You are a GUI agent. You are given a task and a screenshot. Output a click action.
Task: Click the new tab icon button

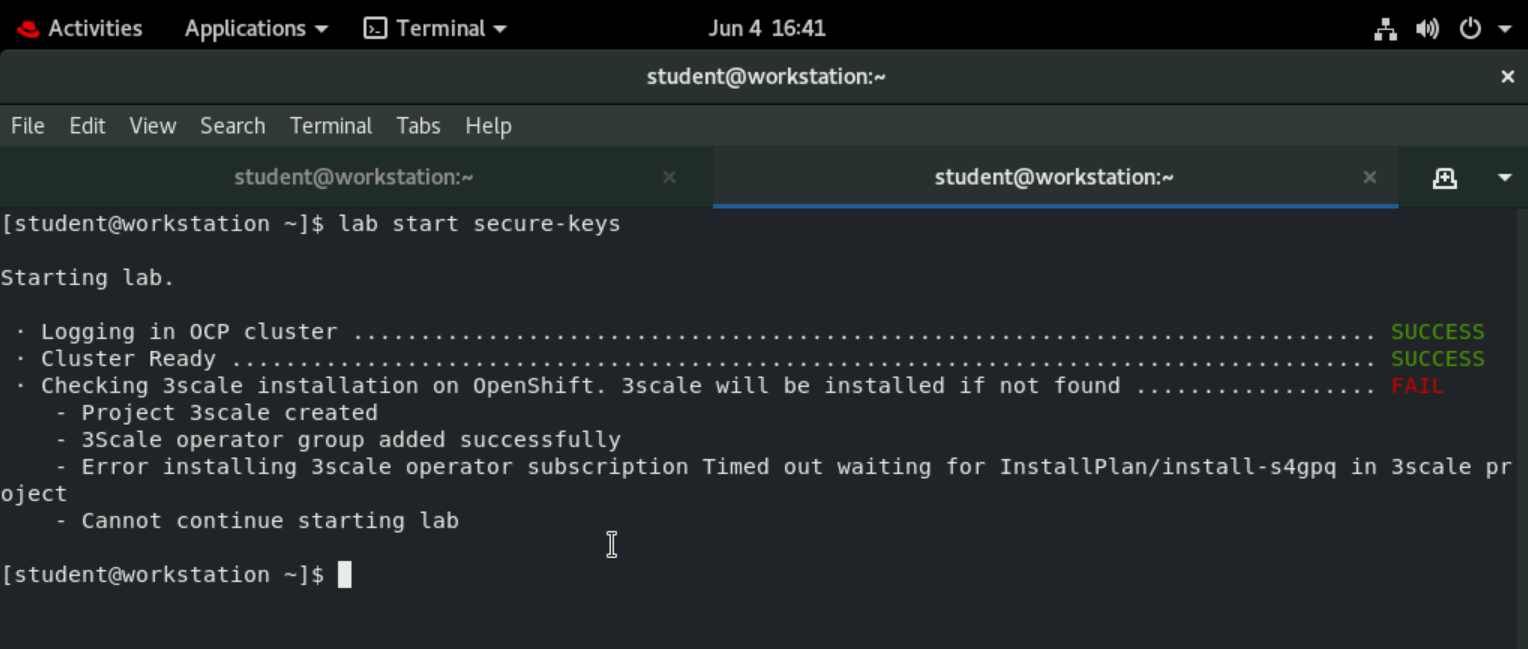[1444, 178]
